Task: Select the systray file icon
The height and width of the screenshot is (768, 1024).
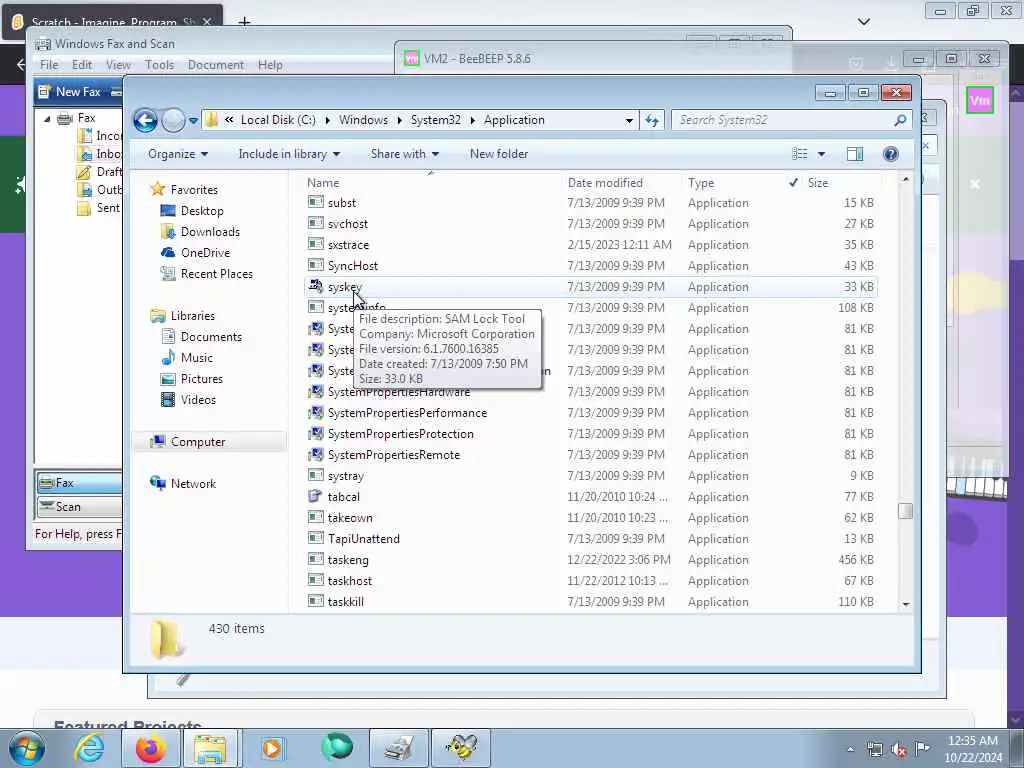Action: tap(315, 475)
